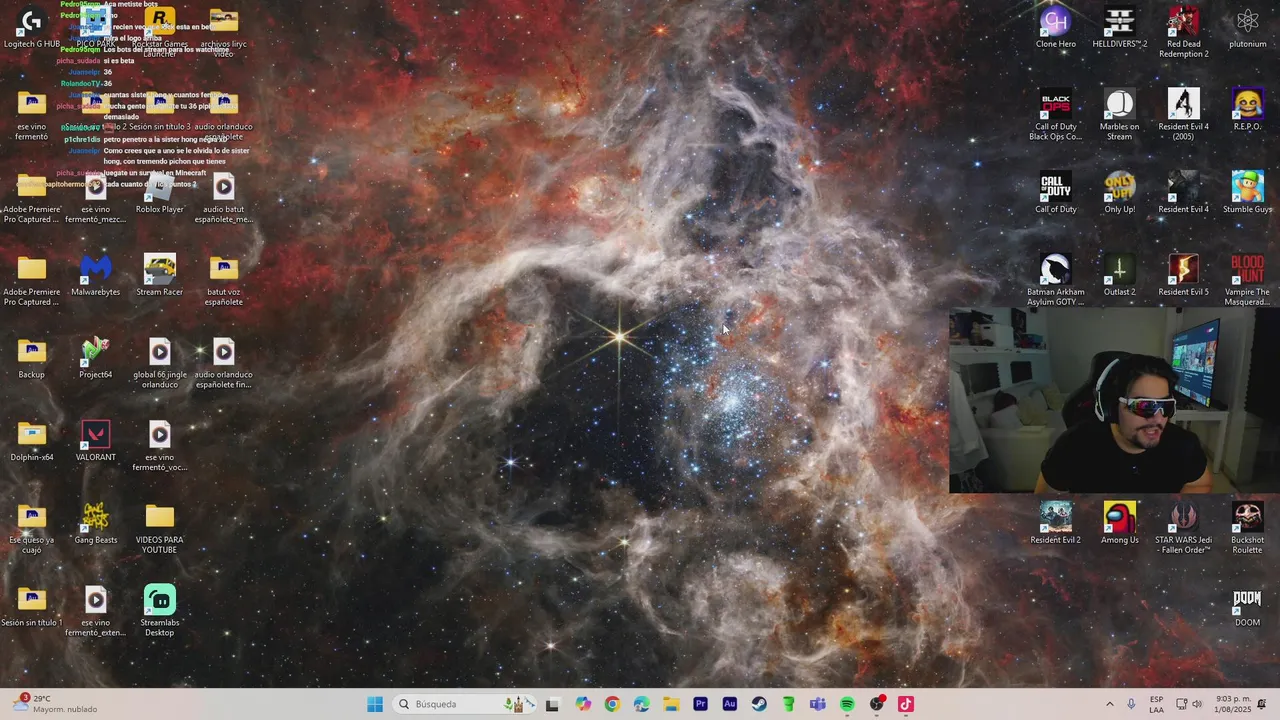Launch STAR WARS Jedi Fallen Order shortcut
The height and width of the screenshot is (720, 1280).
[1184, 530]
